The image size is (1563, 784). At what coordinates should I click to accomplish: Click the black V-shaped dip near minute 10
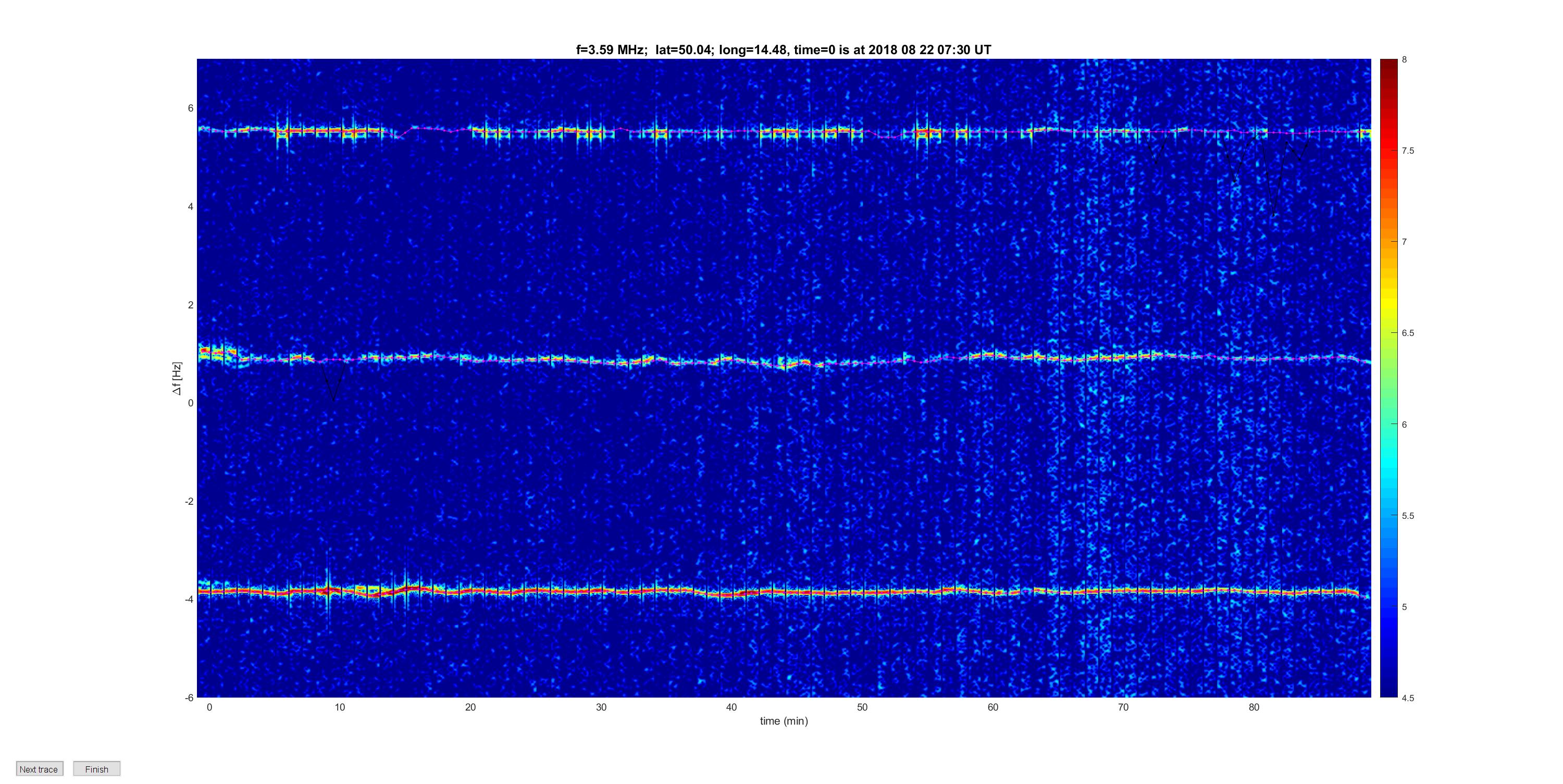click(x=332, y=381)
